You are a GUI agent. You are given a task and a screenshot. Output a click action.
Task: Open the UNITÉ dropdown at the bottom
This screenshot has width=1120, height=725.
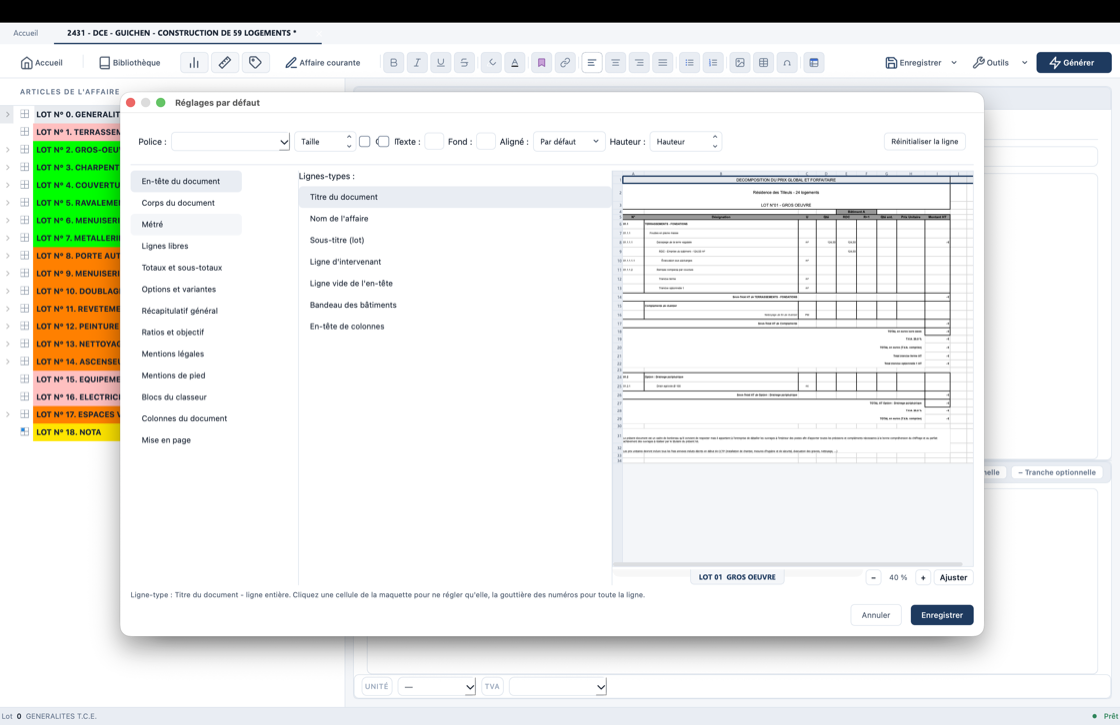[x=437, y=686]
